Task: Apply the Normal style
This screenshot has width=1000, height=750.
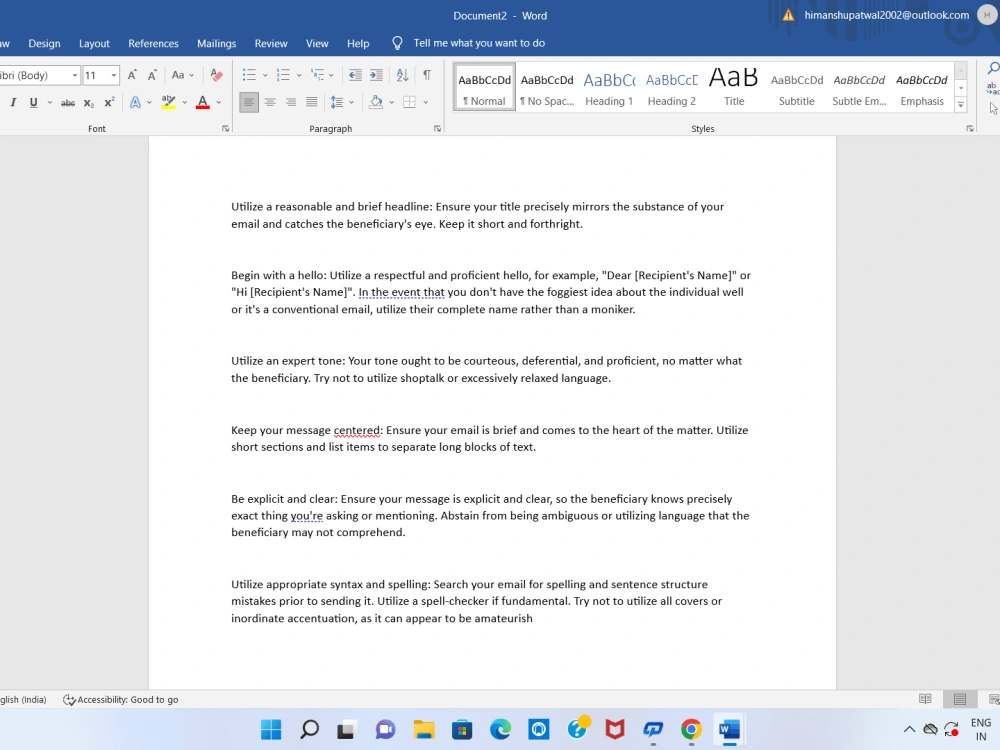Action: click(485, 88)
